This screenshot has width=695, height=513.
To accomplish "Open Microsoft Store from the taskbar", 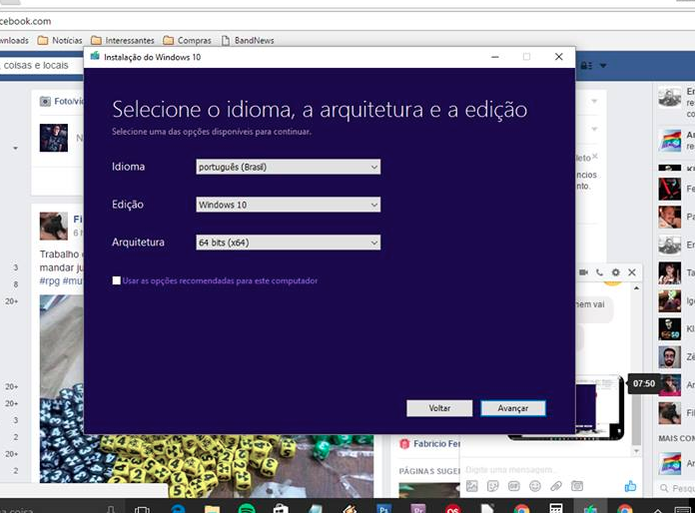I will [281, 508].
